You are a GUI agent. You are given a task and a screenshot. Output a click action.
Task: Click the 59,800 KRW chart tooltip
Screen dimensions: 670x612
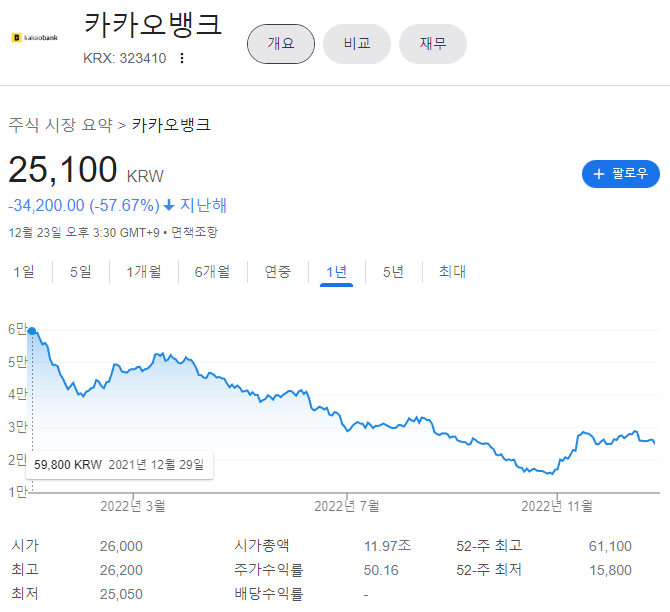coord(119,465)
